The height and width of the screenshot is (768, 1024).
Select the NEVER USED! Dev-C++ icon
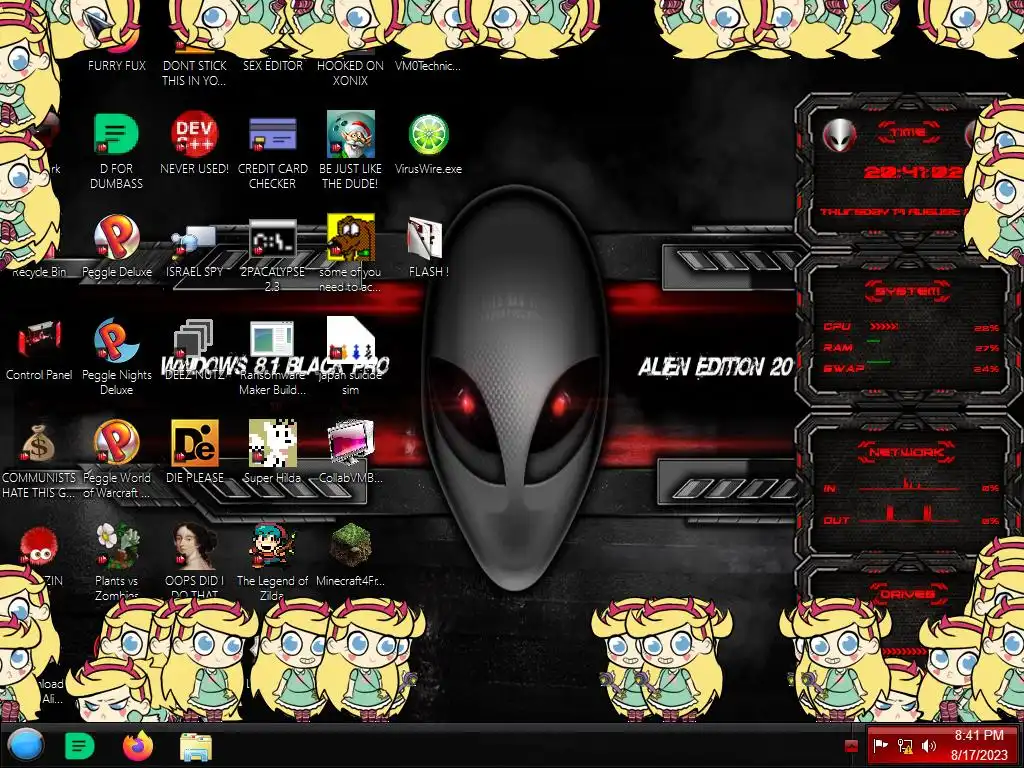[194, 135]
